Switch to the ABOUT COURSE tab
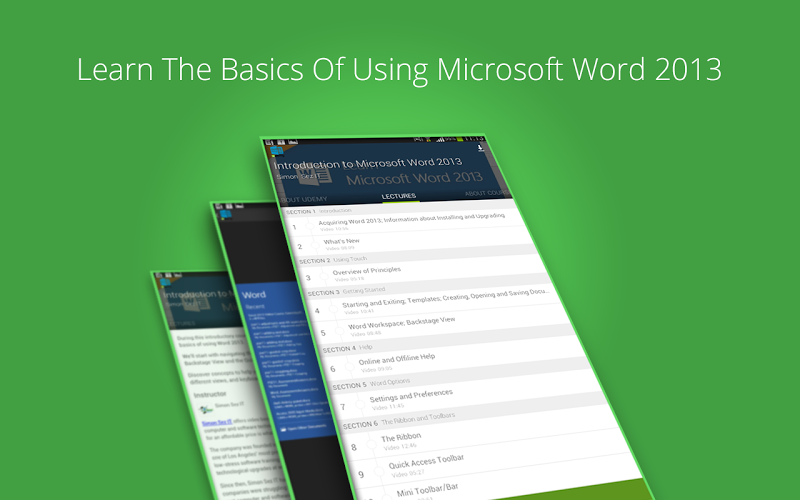 (x=486, y=193)
